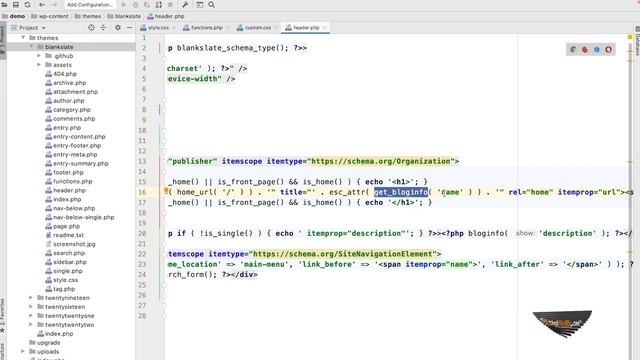
Task: Open file in Safari browser icon
Action: tap(597, 49)
